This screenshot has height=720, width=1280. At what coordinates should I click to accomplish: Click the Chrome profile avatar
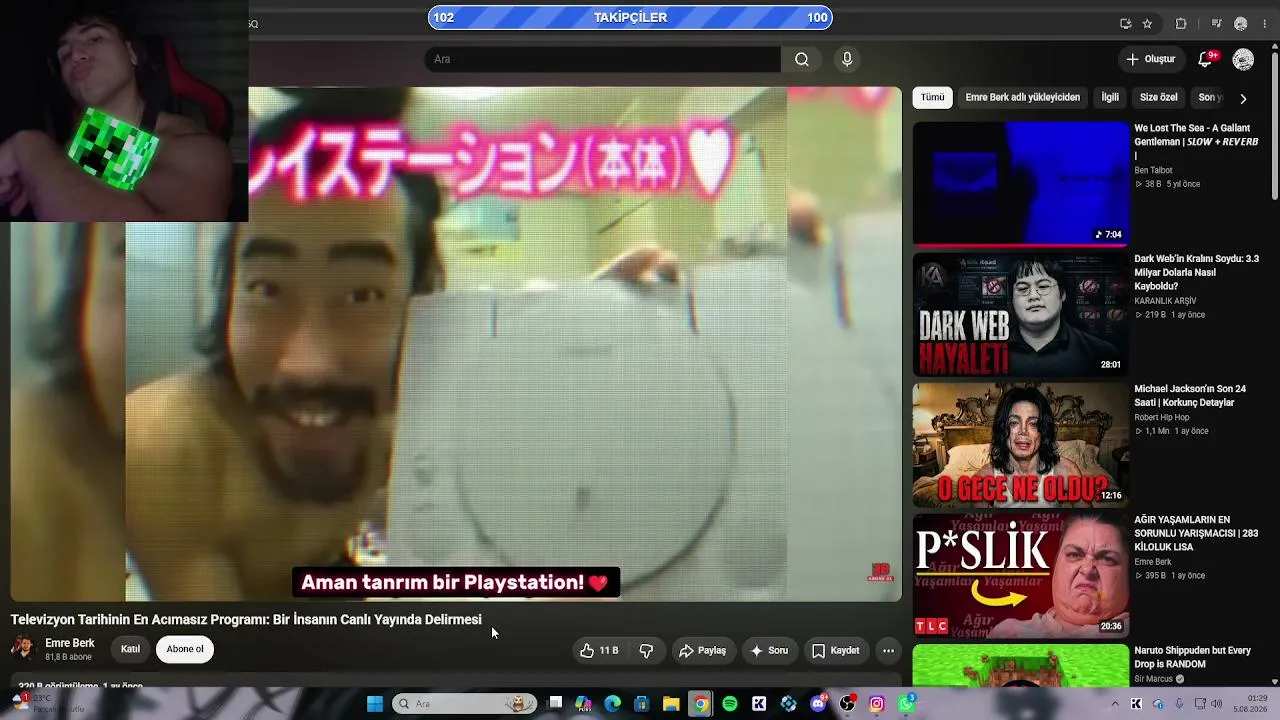click(1241, 24)
